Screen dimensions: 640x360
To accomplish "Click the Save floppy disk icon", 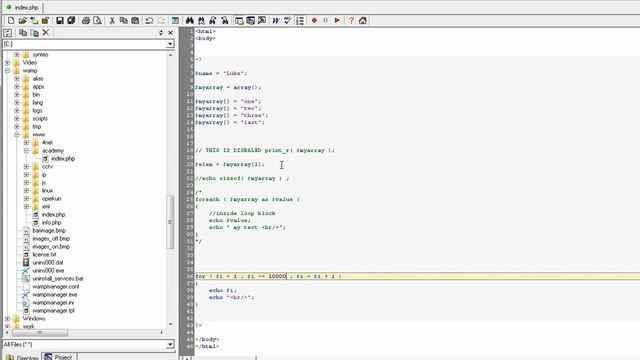I will pos(60,20).
